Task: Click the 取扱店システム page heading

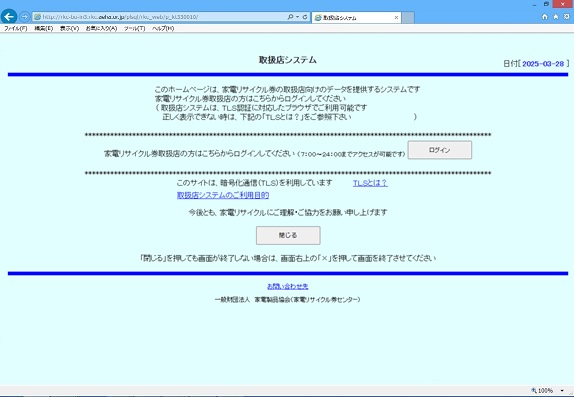Action: point(288,60)
